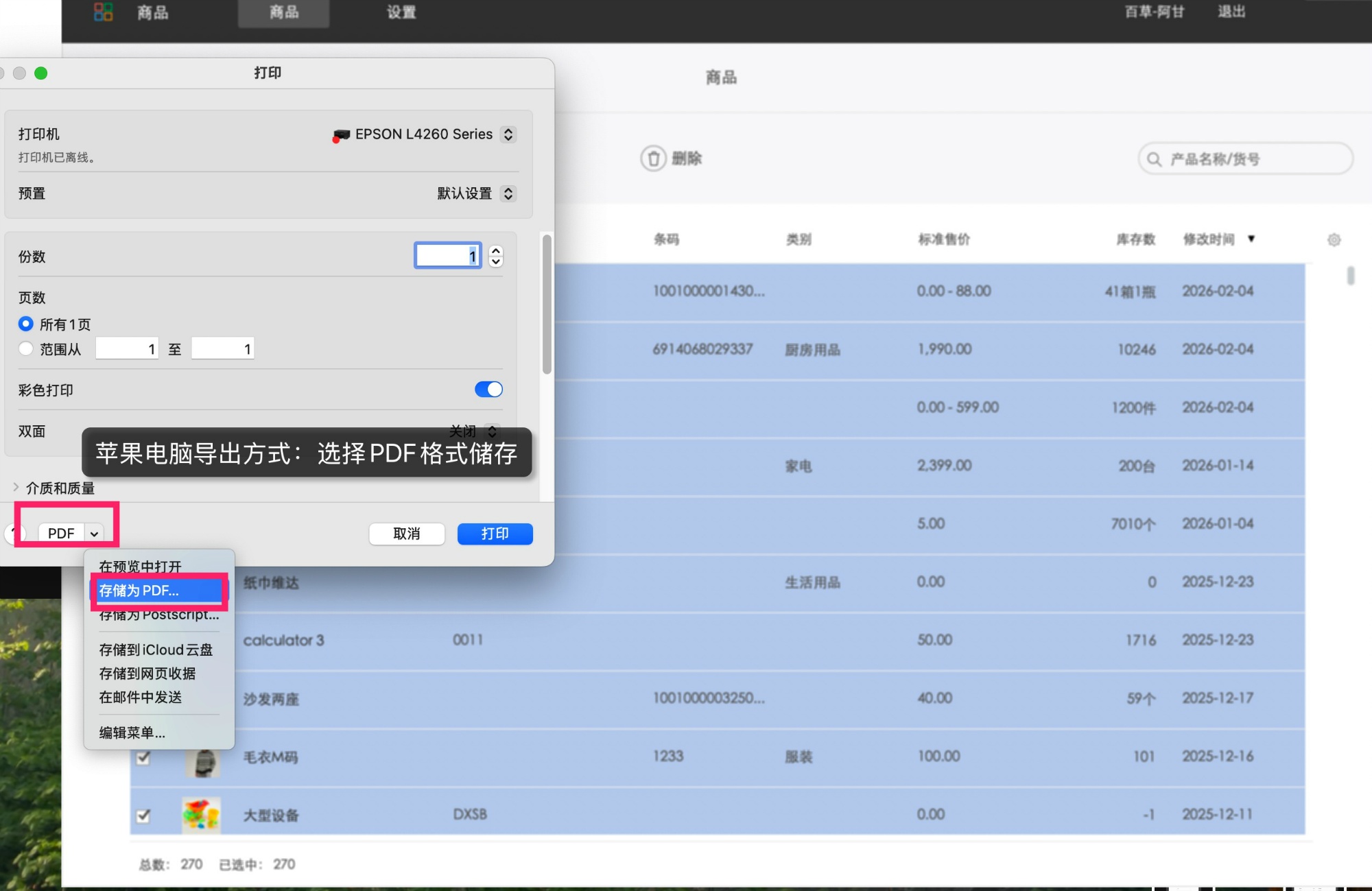Open the column settings gear icon
This screenshot has height=891, width=1372.
[x=1335, y=239]
